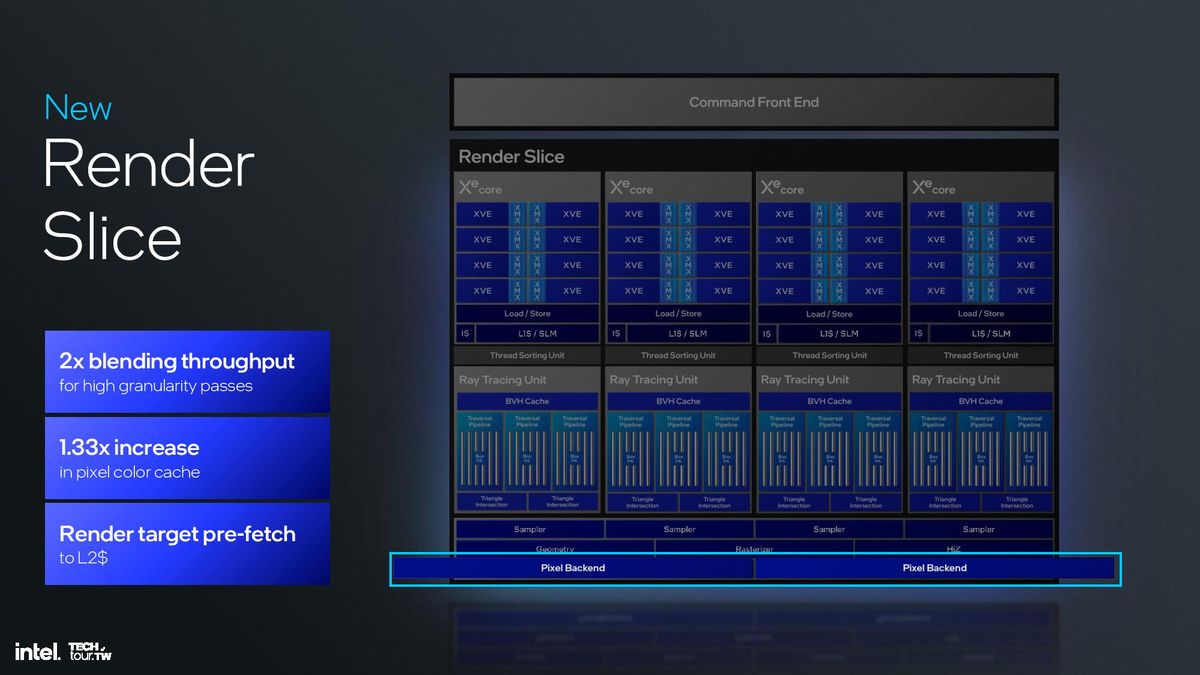Select the first Xe core title
1200x675 pixels.
(x=480, y=187)
